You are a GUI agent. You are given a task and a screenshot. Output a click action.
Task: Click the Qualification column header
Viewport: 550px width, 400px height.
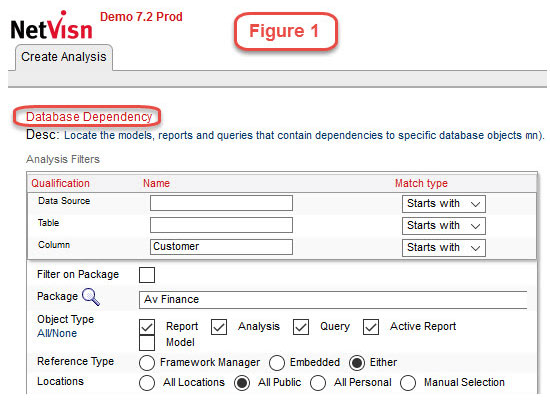click(60, 183)
